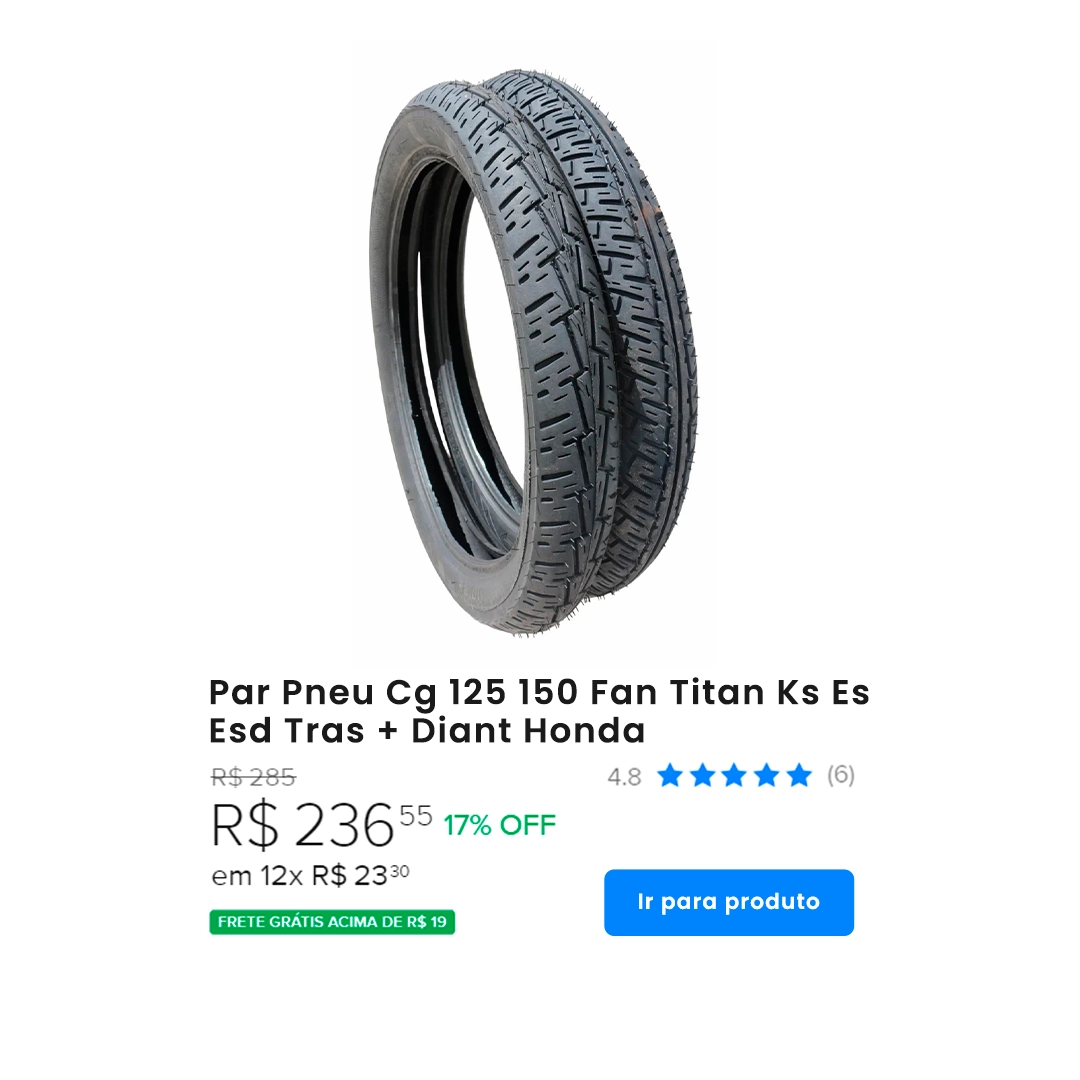Select the first blue rating star
The image size is (1080, 1080).
[x=669, y=776]
